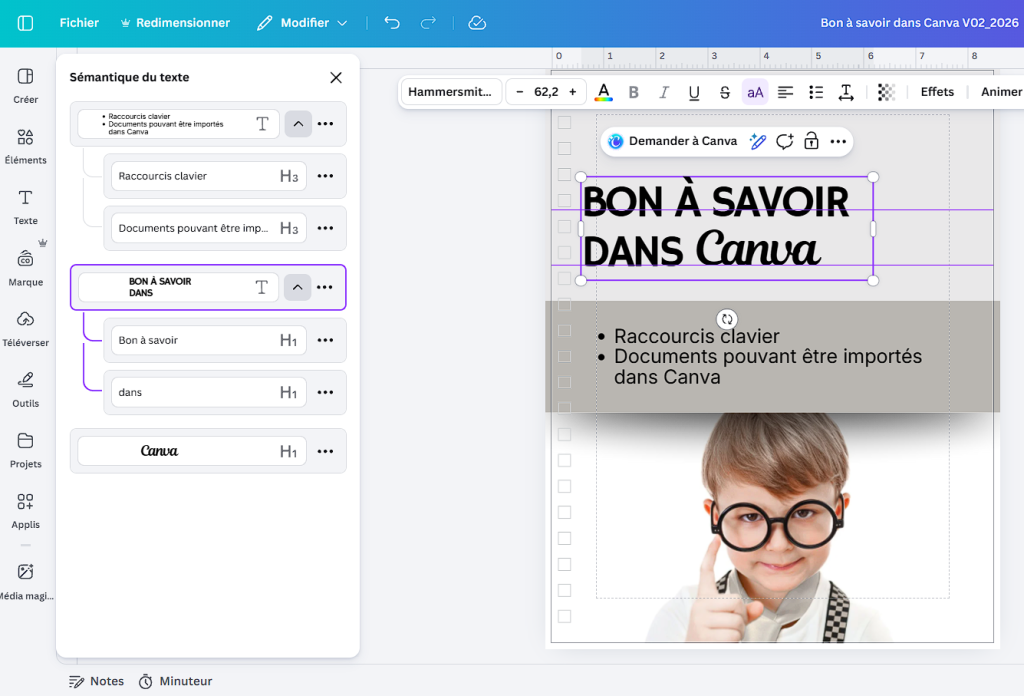Open the Notes panel at the bottom
This screenshot has width=1024, height=696.
coord(96,681)
